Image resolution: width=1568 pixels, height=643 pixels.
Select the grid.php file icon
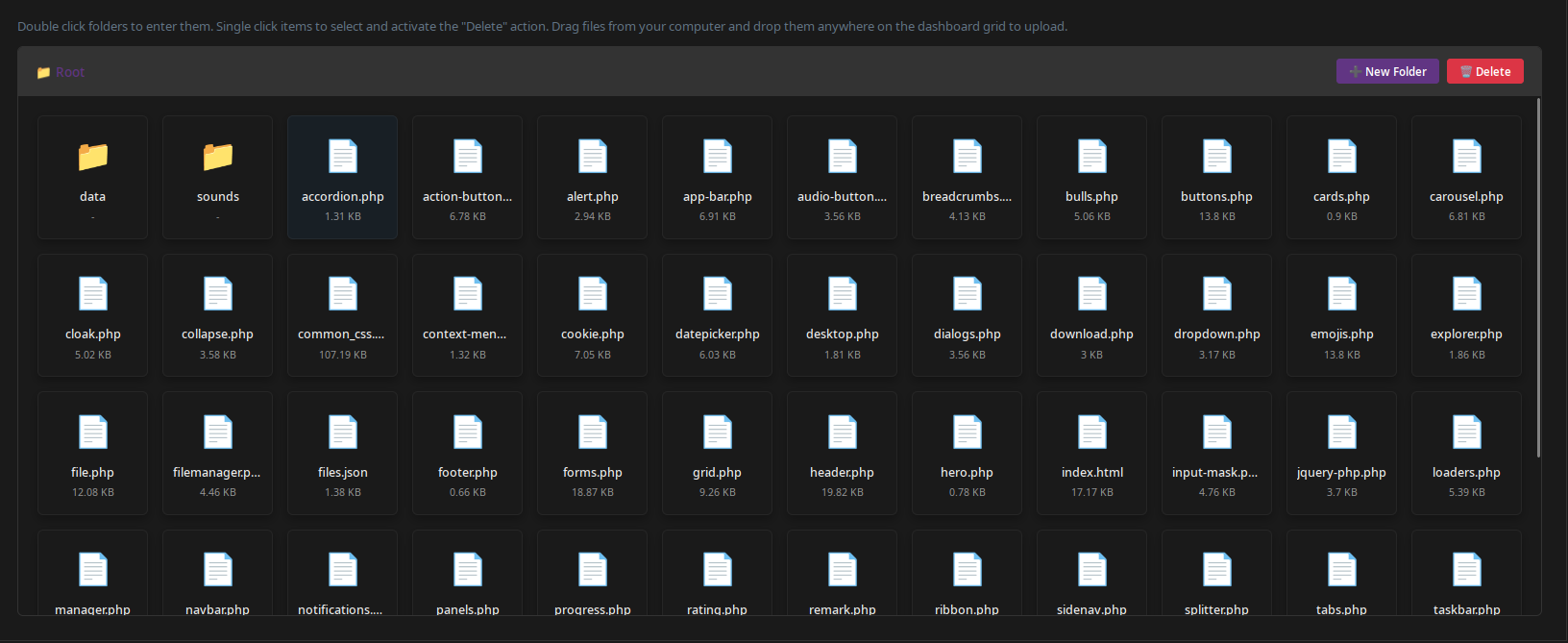(x=718, y=433)
